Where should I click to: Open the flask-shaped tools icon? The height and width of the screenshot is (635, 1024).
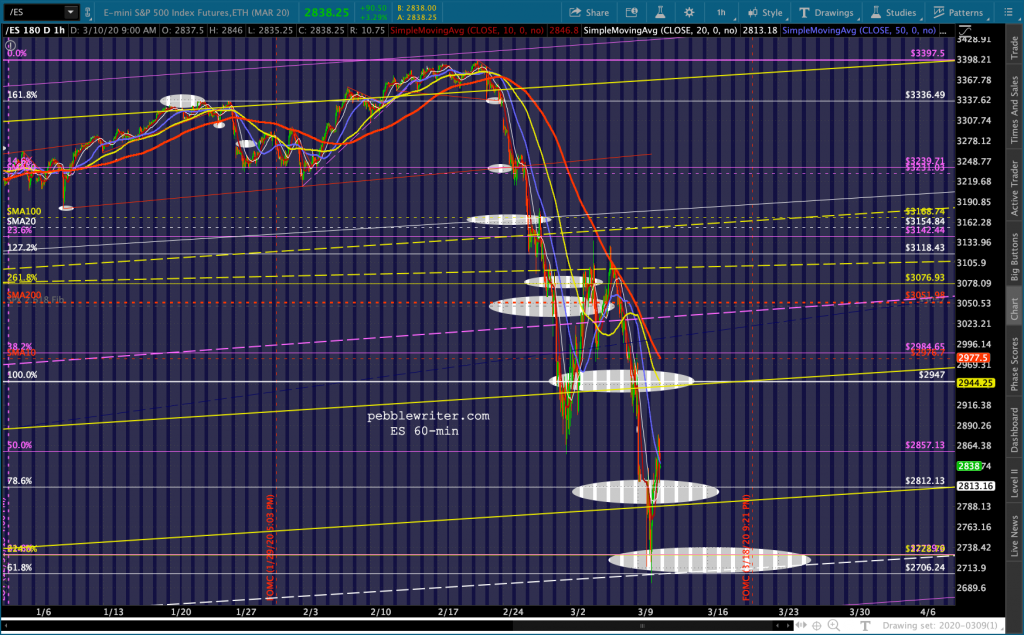coord(660,12)
